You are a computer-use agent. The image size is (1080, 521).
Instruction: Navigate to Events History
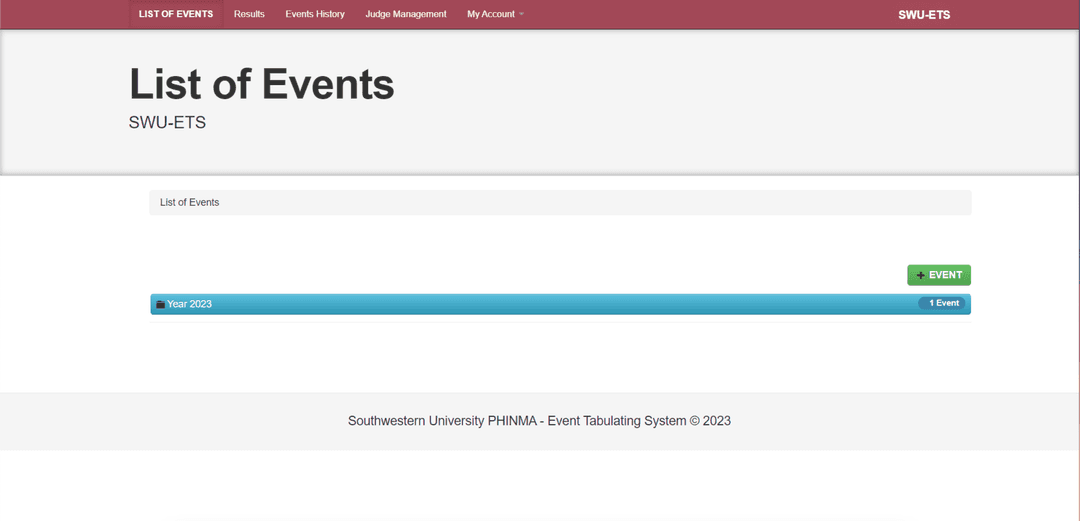(x=315, y=14)
